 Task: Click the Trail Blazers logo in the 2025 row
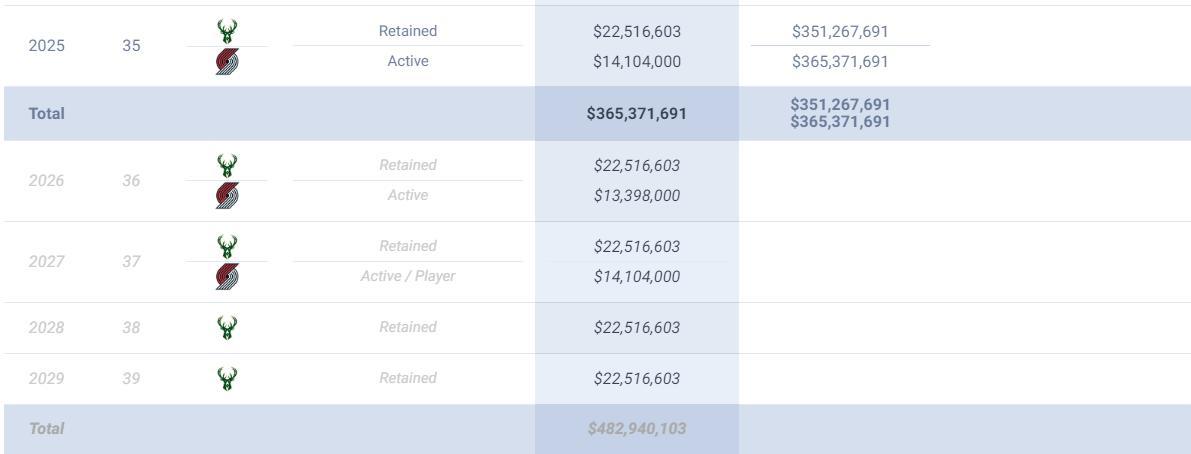[227, 62]
